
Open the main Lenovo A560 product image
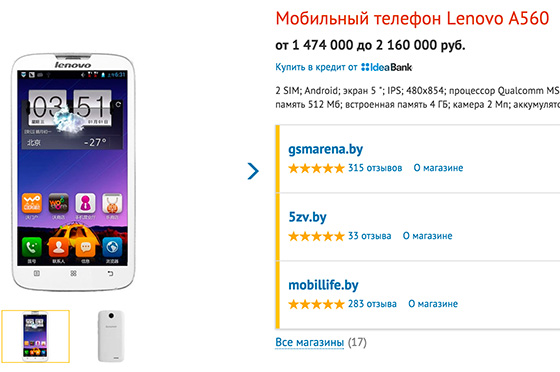(73, 172)
